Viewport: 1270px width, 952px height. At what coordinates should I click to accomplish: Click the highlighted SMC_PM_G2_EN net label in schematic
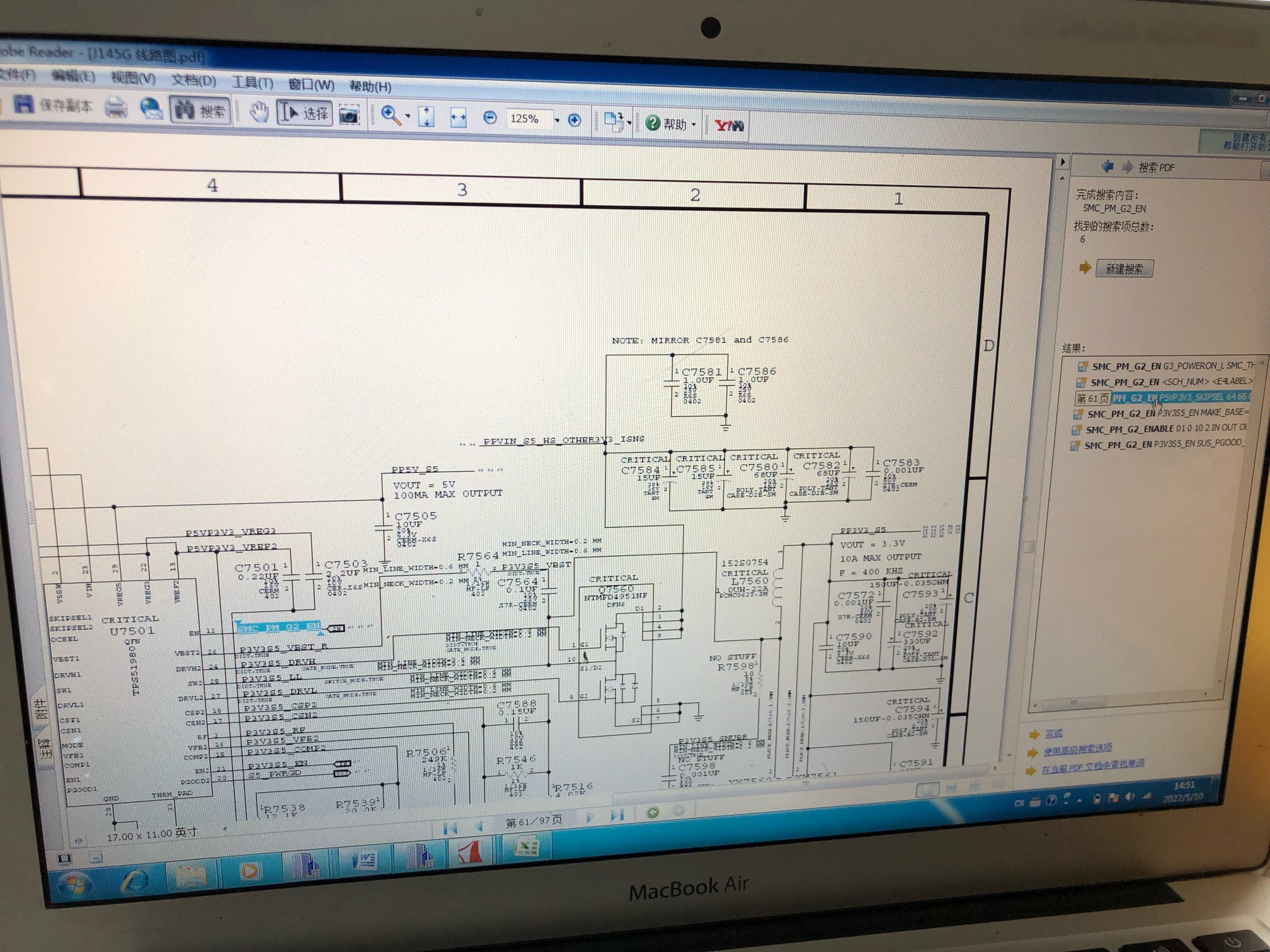[279, 627]
